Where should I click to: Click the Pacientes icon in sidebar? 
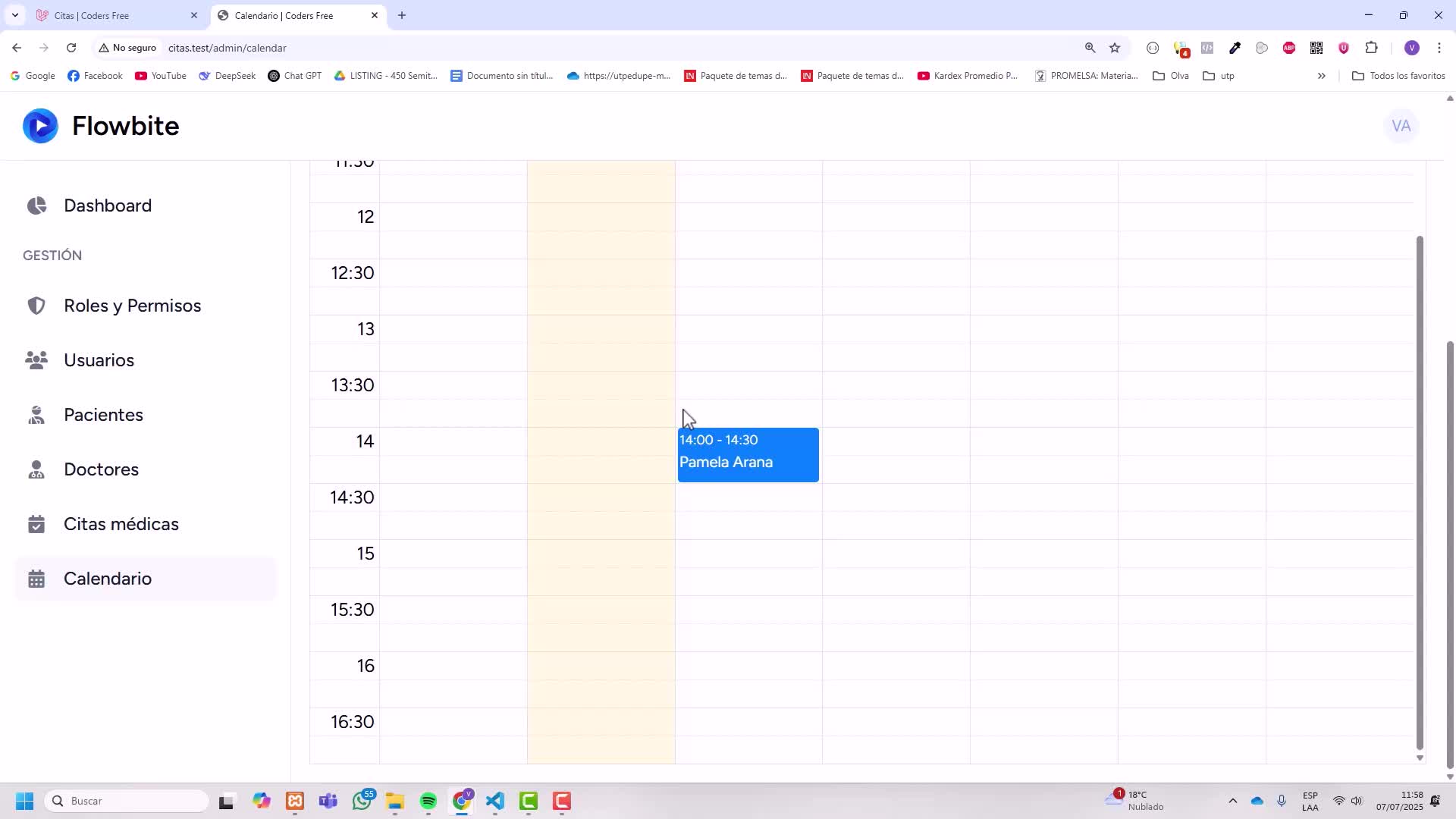pos(36,415)
